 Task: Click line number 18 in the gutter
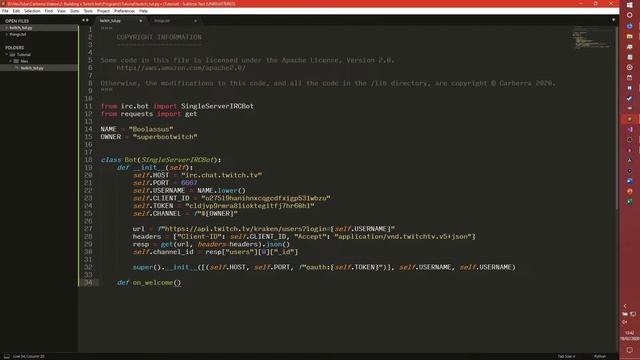[x=88, y=160]
